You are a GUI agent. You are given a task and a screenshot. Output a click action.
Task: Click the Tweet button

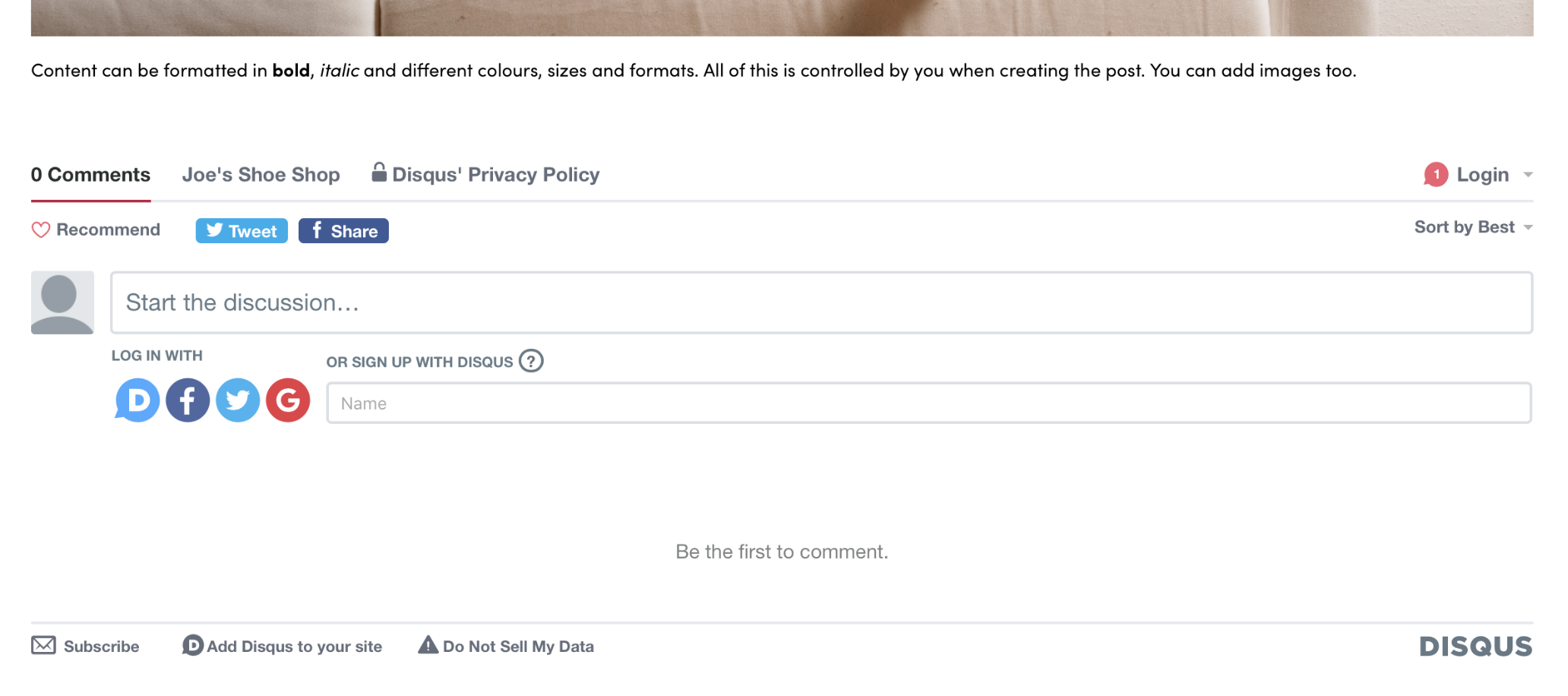[242, 231]
